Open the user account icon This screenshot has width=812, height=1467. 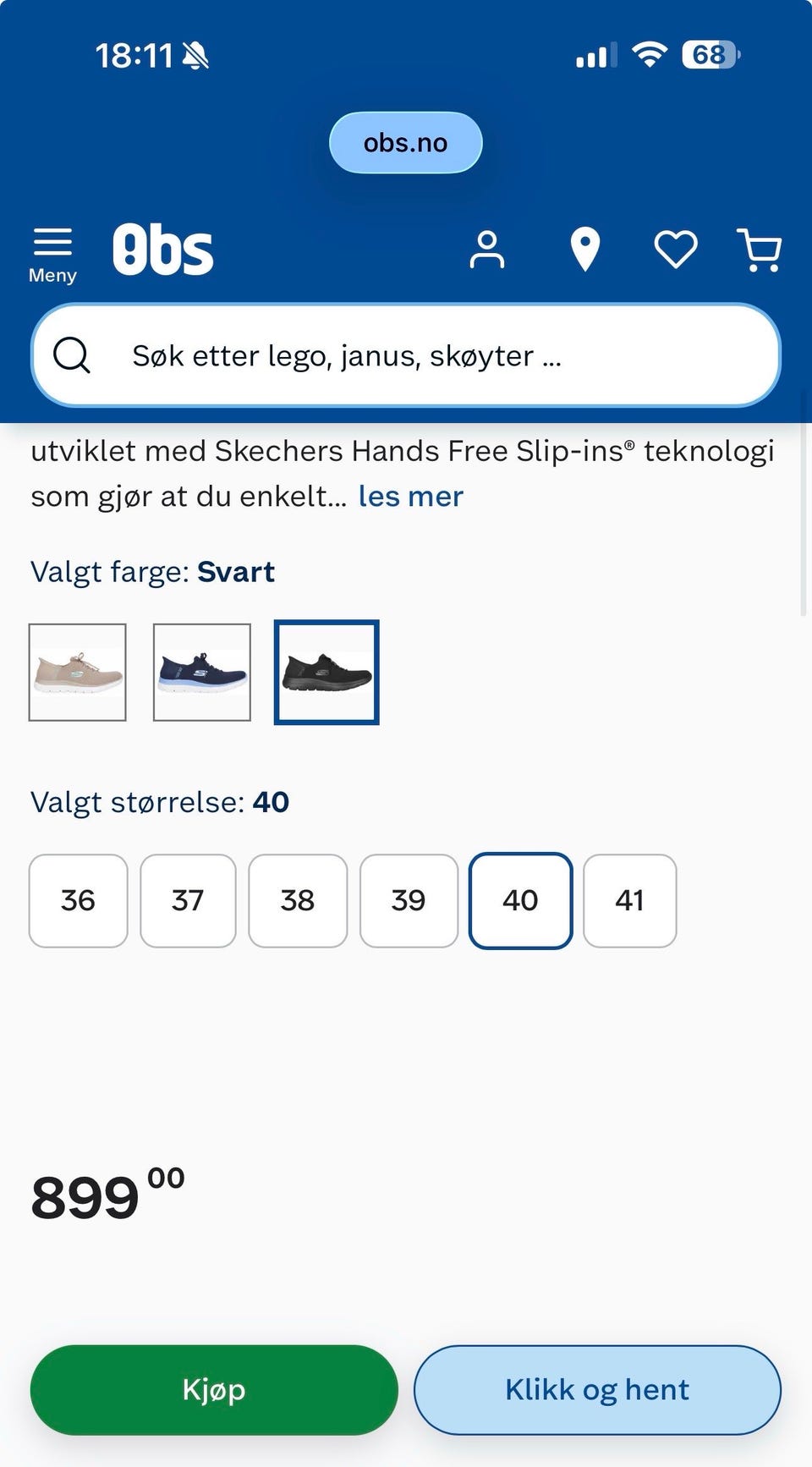click(487, 250)
